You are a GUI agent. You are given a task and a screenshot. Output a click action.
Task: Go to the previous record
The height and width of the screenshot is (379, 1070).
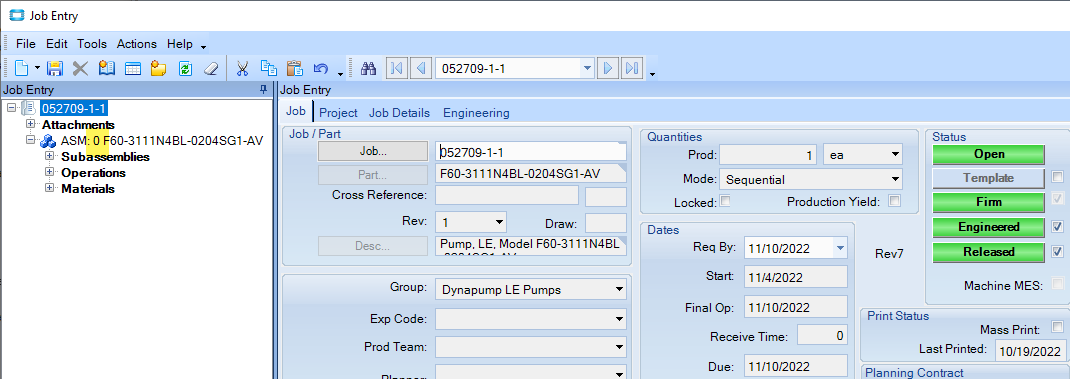tap(421, 68)
